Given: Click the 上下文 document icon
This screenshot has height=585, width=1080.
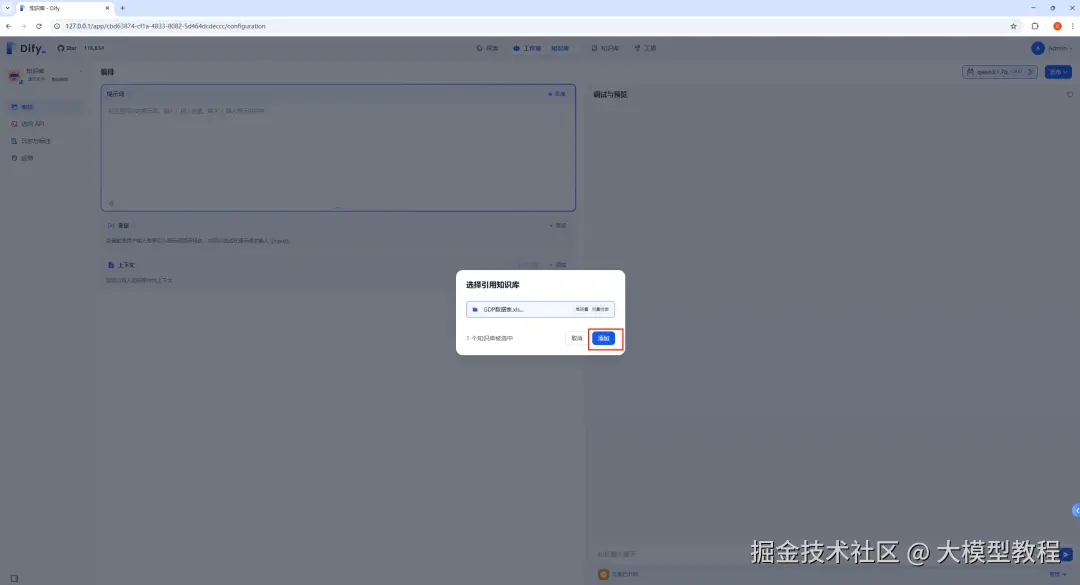Looking at the screenshot, I should [x=111, y=265].
